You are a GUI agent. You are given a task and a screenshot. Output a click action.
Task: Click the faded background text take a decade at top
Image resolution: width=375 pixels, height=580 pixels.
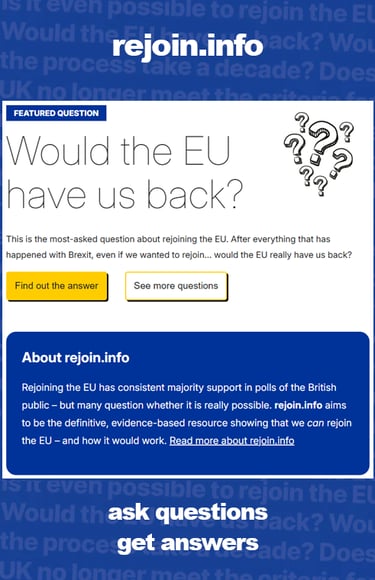pyautogui.click(x=226, y=68)
